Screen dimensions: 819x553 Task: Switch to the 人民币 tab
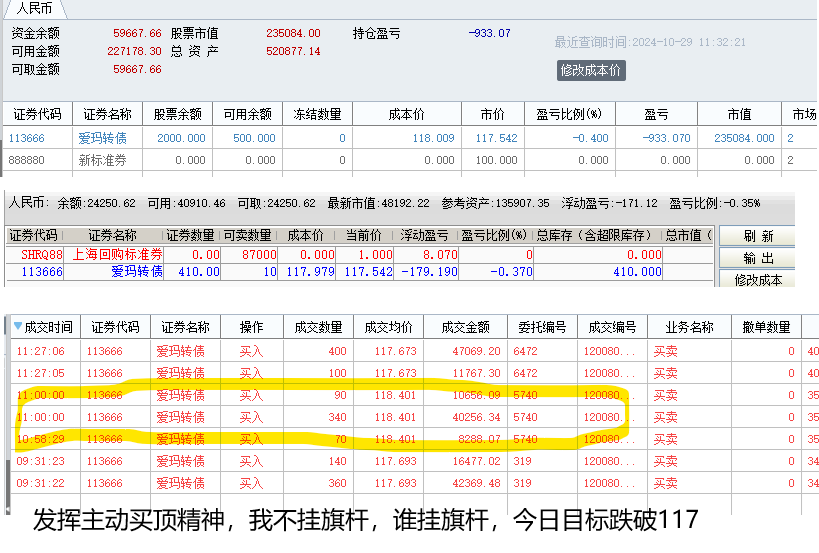(35, 8)
